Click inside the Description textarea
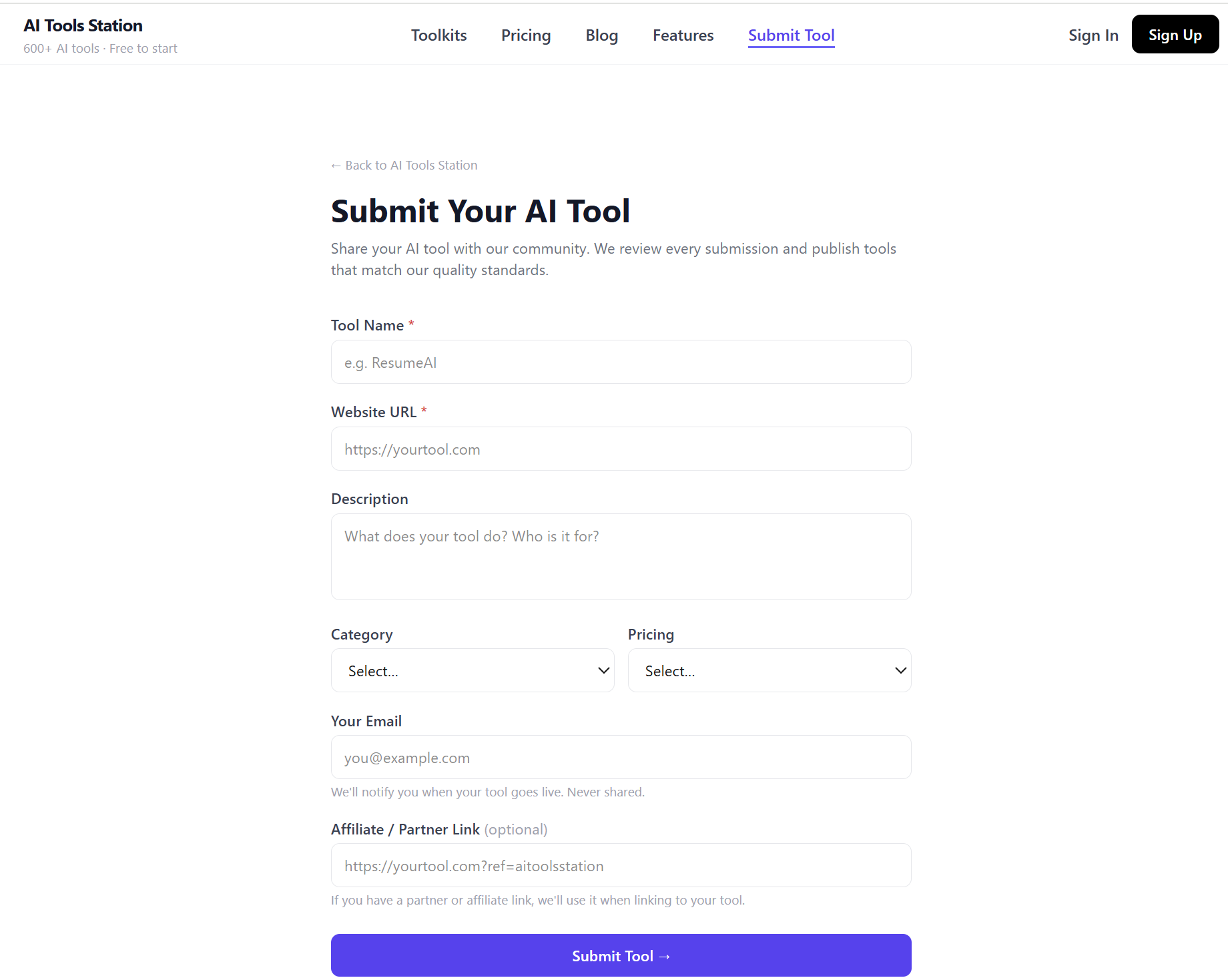Viewport: 1228px width, 980px height. 620,557
